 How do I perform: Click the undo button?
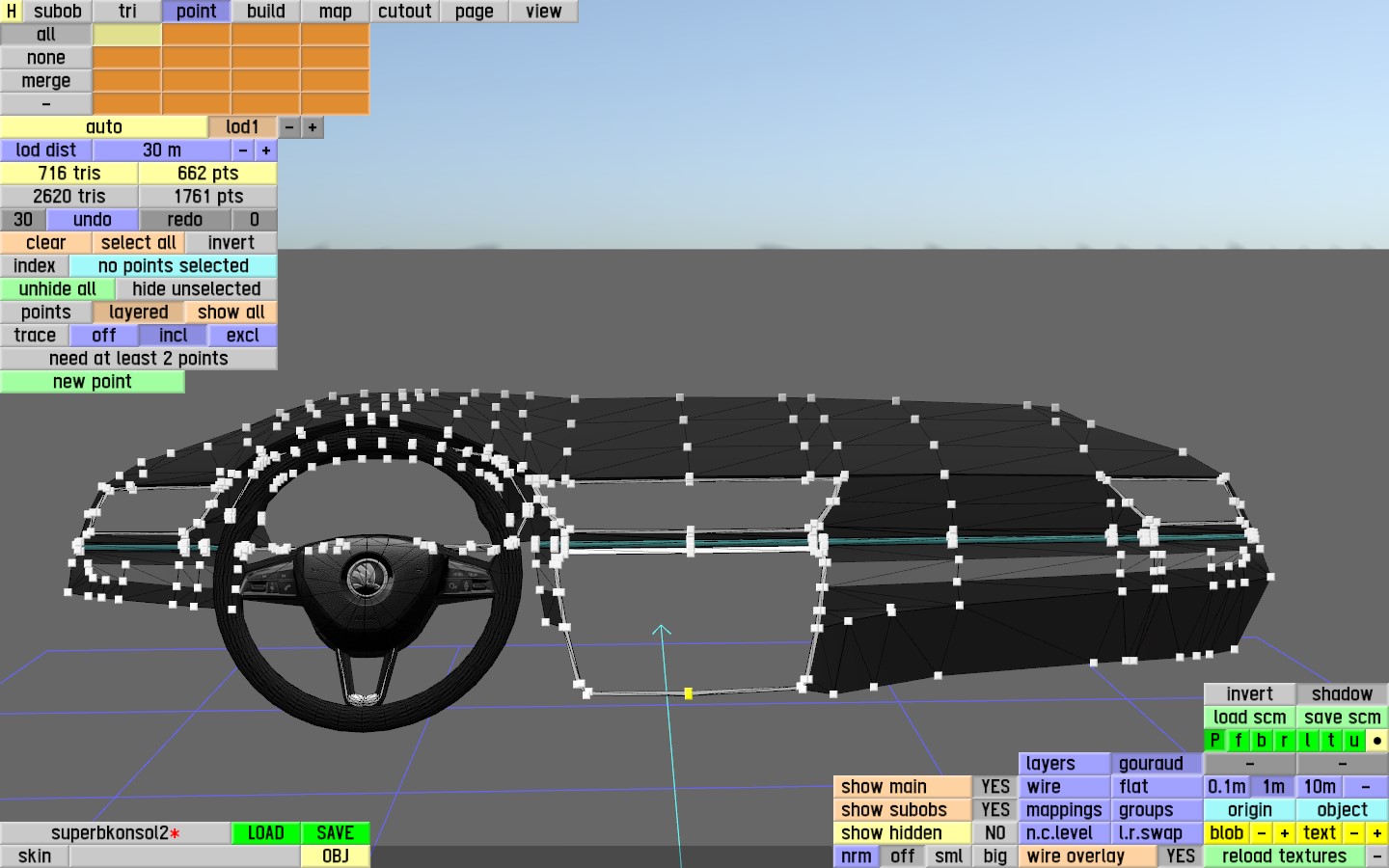(x=93, y=220)
